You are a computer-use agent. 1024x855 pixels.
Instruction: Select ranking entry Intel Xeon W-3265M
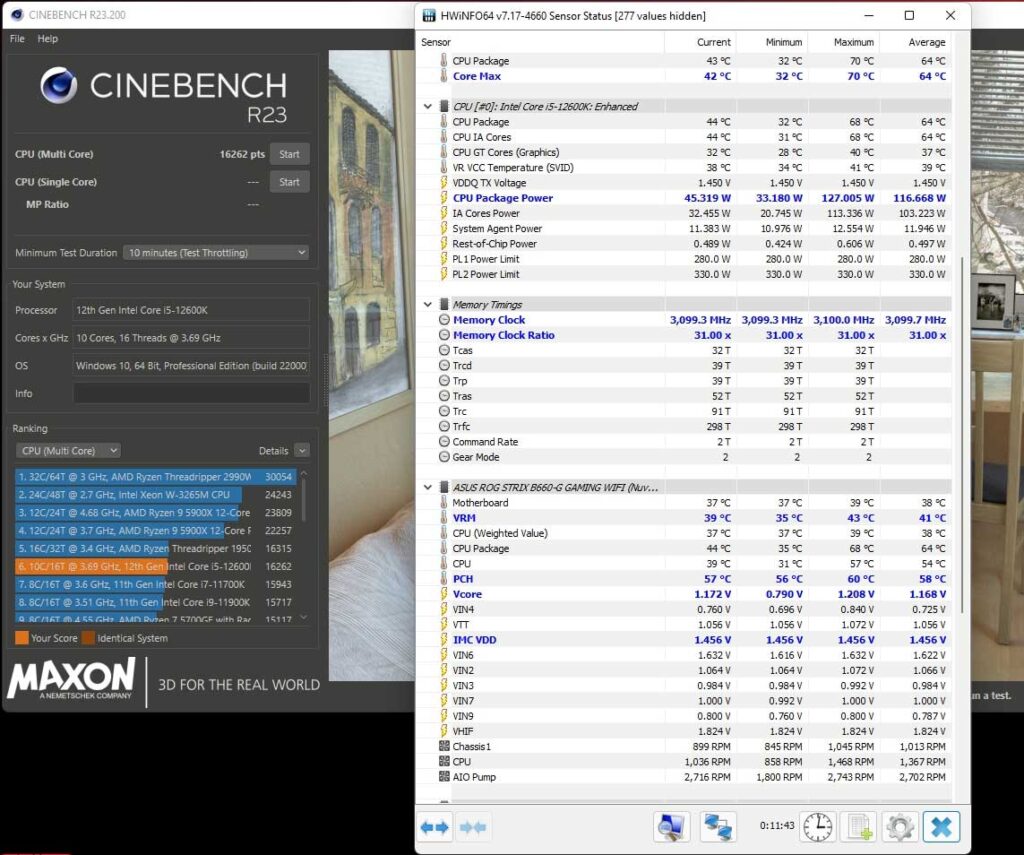tap(155, 495)
